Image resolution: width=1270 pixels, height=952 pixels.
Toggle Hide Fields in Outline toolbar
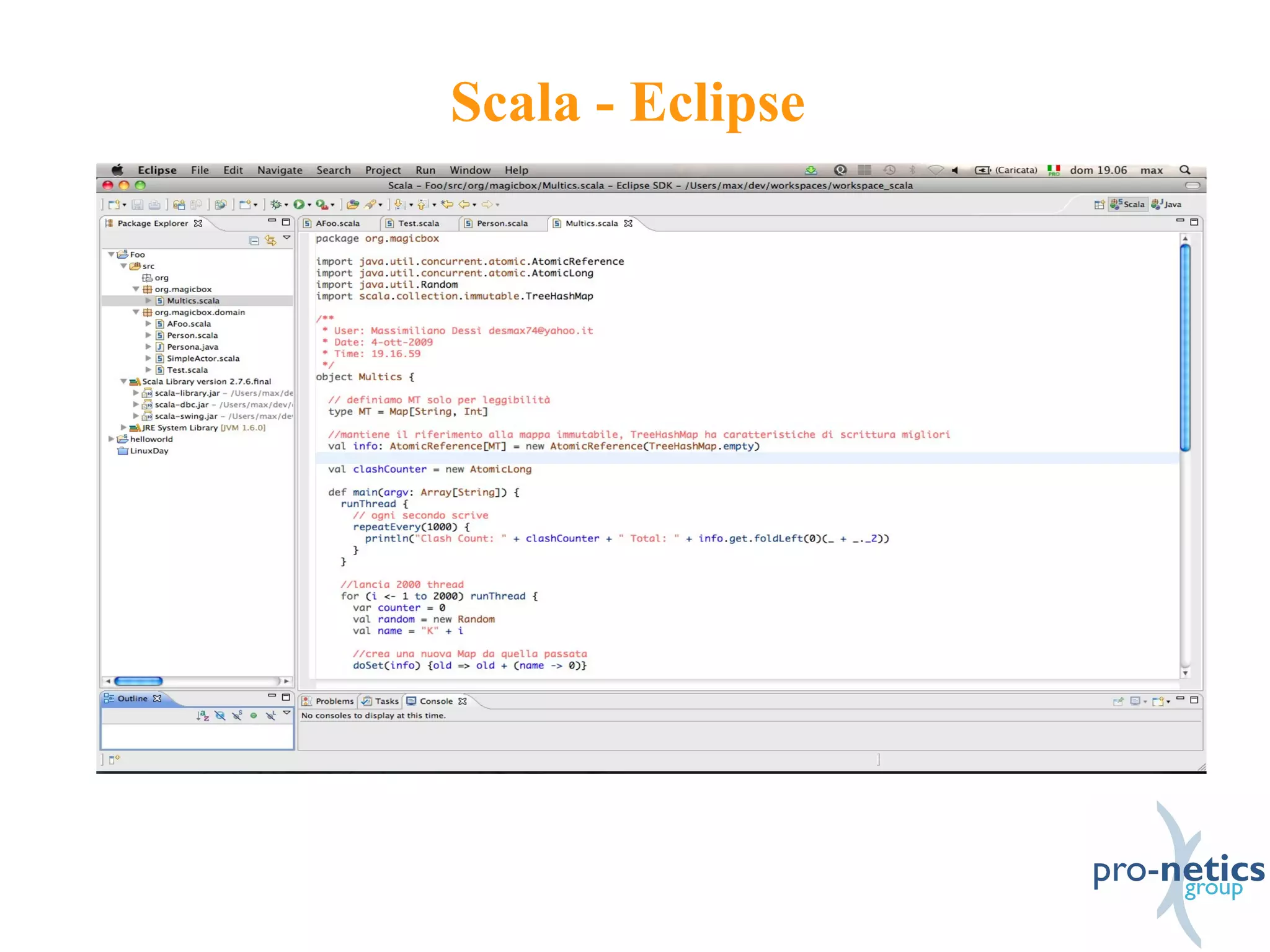(x=220, y=716)
